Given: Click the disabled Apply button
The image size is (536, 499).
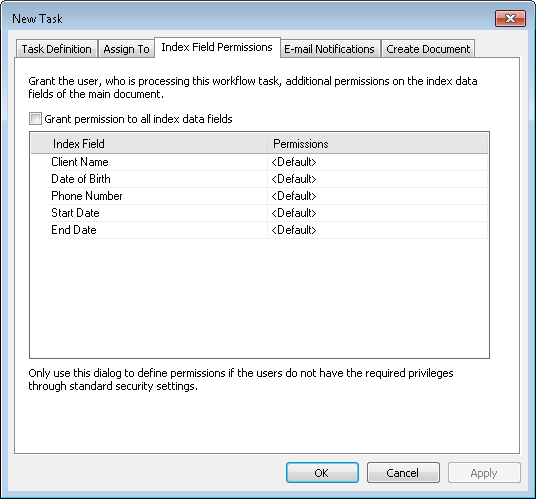Looking at the screenshot, I should 484,473.
